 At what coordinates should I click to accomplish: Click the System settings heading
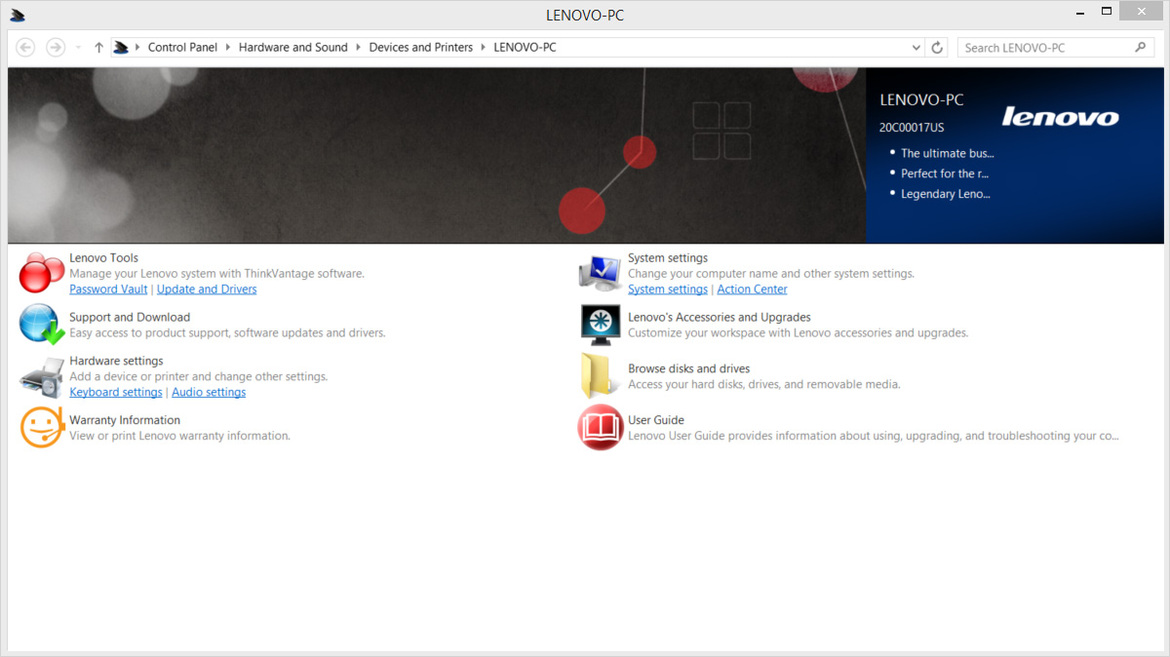(x=668, y=258)
